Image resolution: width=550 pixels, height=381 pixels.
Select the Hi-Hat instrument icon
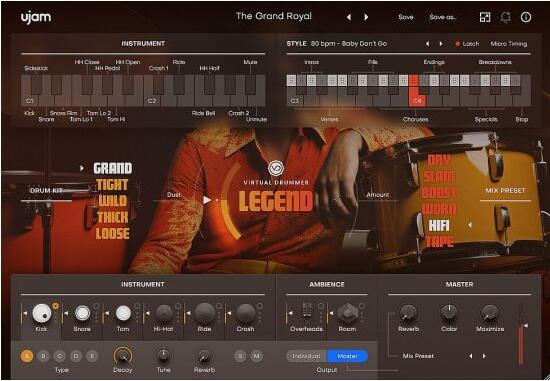coord(164,313)
